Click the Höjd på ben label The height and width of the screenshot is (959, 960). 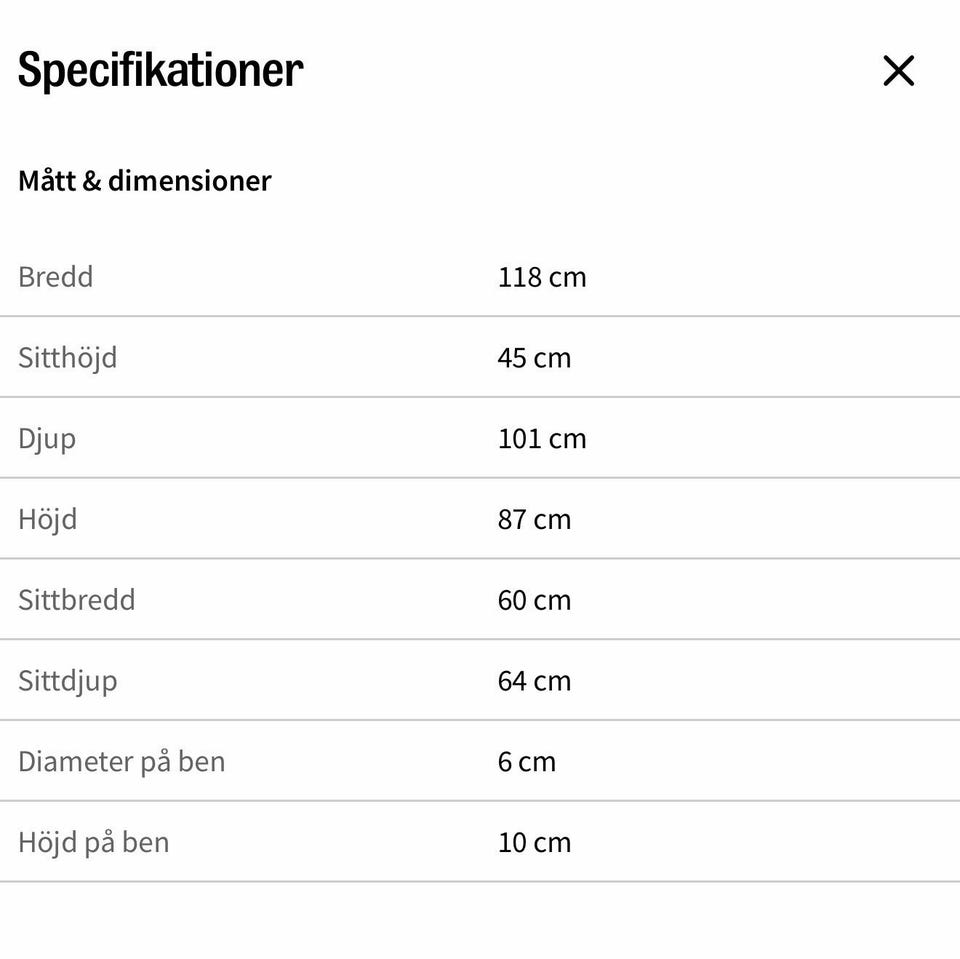94,842
